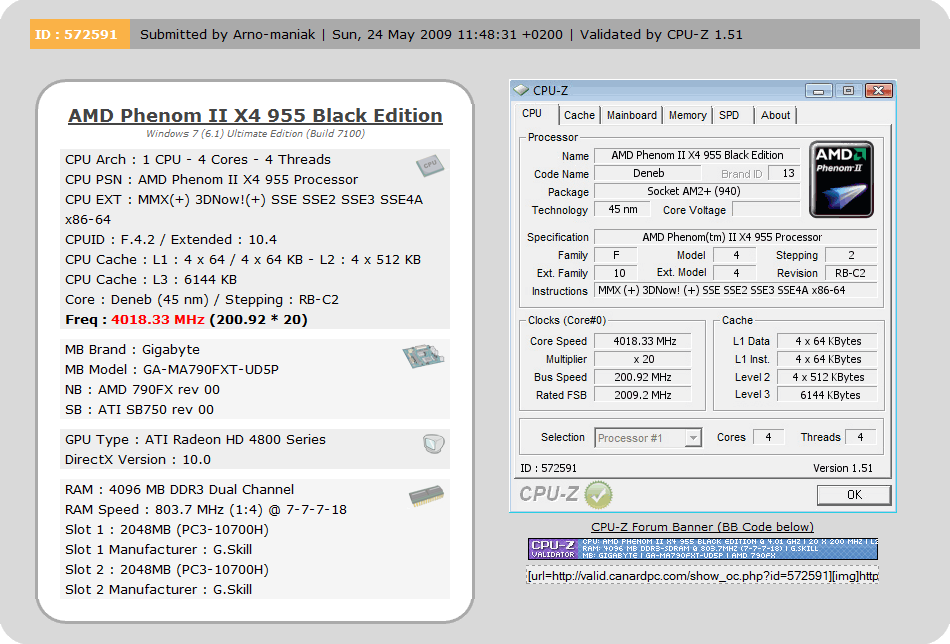Click the L1 Inst. cache value field
Image resolution: width=950 pixels, height=644 pixels.
(828, 359)
